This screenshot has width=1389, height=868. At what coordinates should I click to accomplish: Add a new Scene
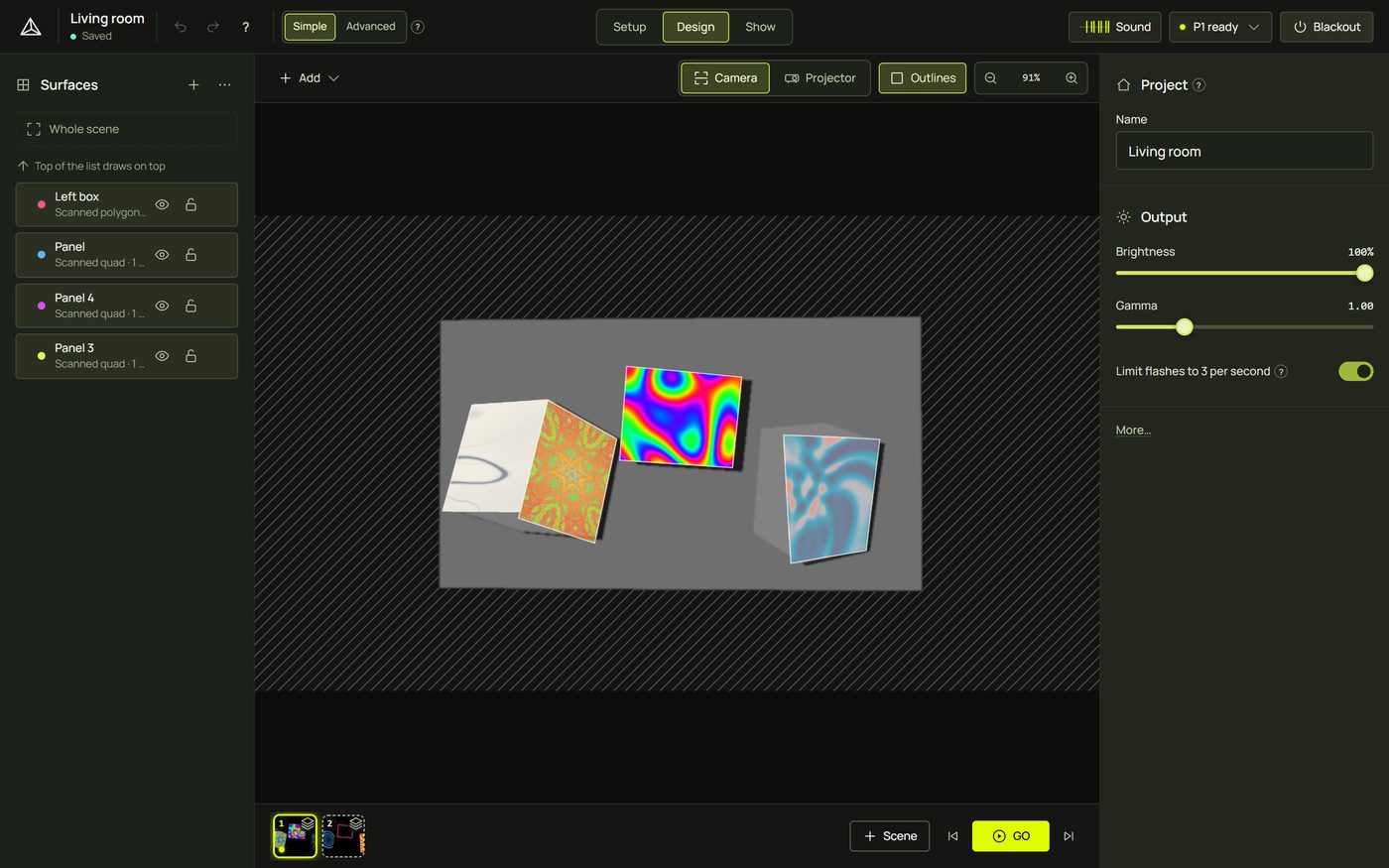pyautogui.click(x=890, y=836)
